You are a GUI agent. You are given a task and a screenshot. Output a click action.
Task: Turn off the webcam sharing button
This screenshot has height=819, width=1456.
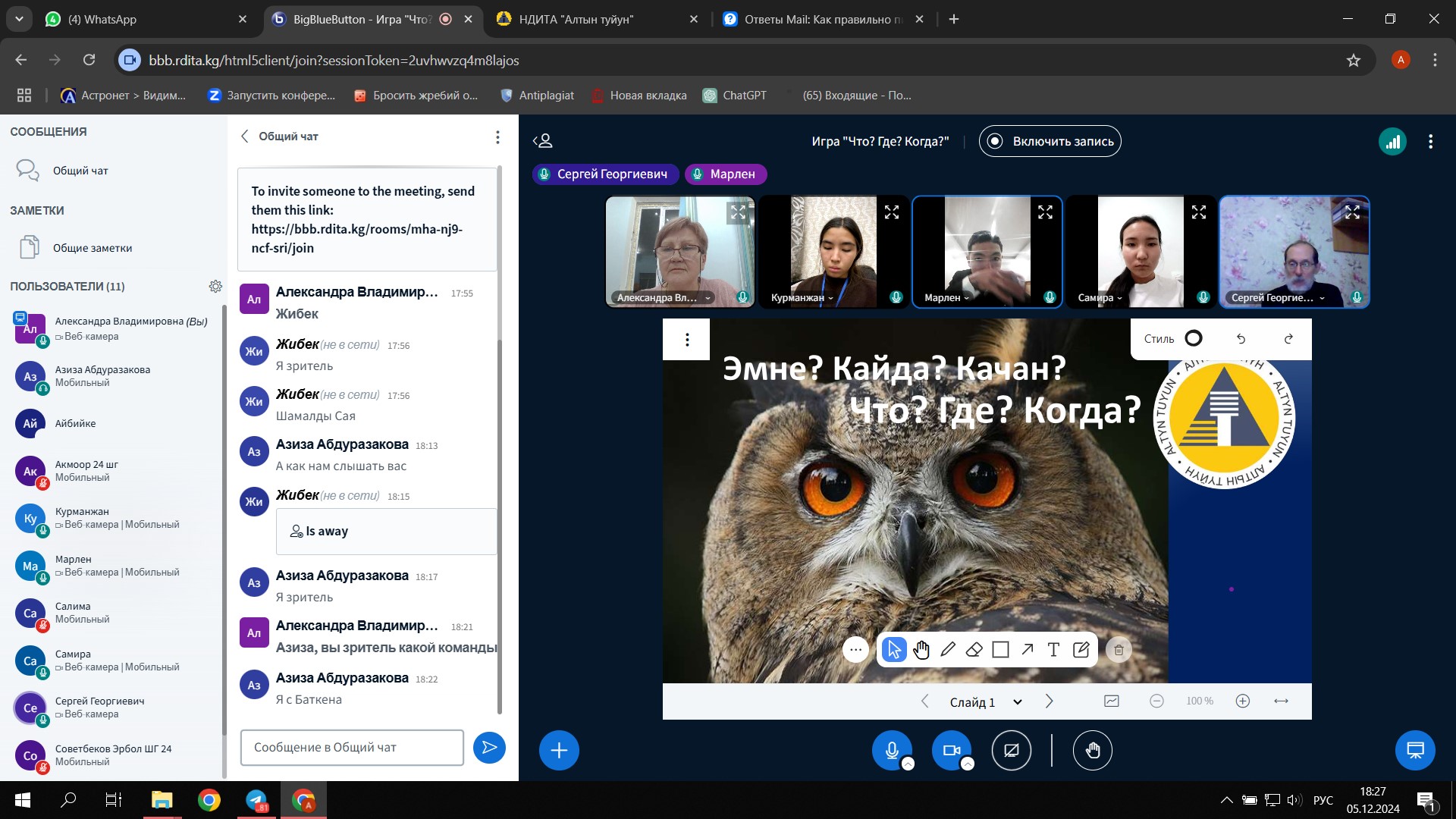click(951, 751)
